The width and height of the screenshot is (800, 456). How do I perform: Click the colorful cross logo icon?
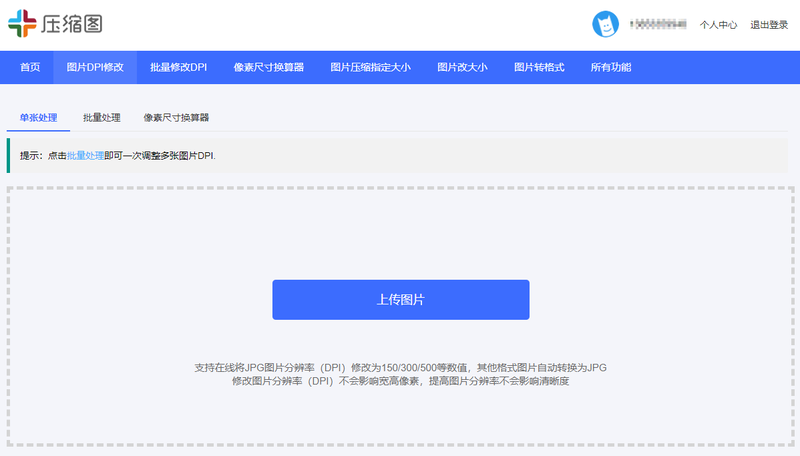[21, 23]
